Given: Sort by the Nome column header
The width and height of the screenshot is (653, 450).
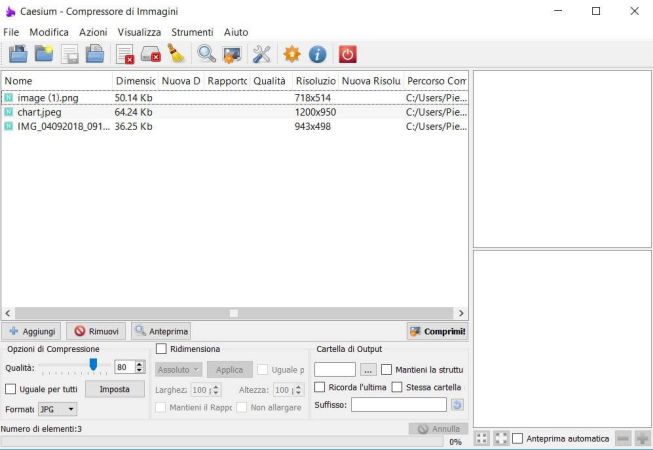Looking at the screenshot, I should pos(57,81).
